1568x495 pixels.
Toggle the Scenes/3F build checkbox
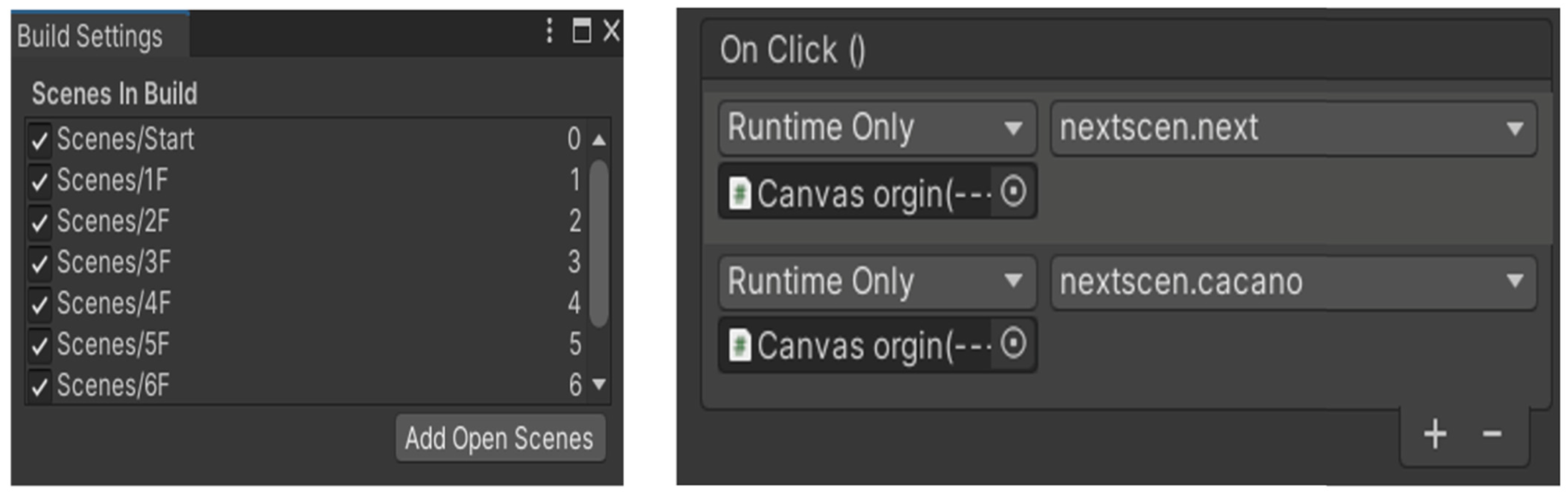click(40, 263)
